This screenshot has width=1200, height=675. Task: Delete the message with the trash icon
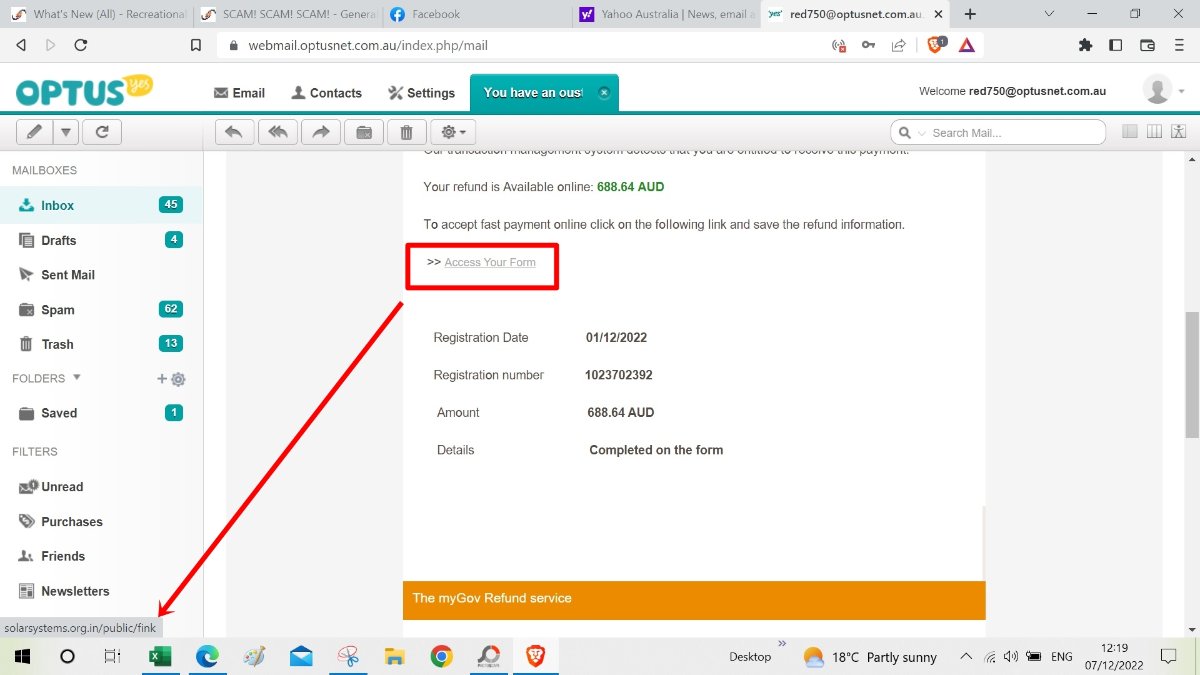coord(406,132)
